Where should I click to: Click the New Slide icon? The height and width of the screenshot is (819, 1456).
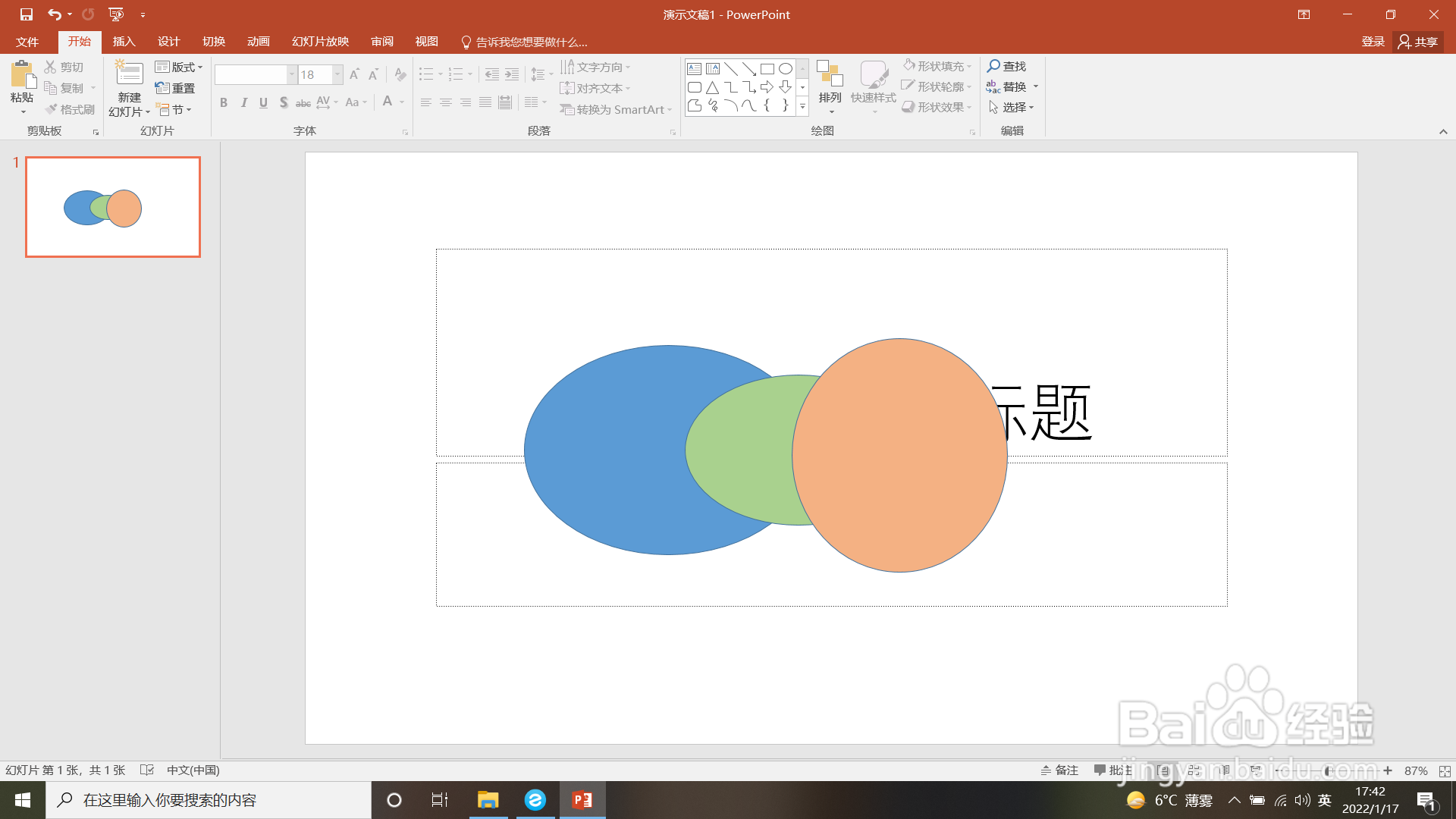[x=129, y=74]
